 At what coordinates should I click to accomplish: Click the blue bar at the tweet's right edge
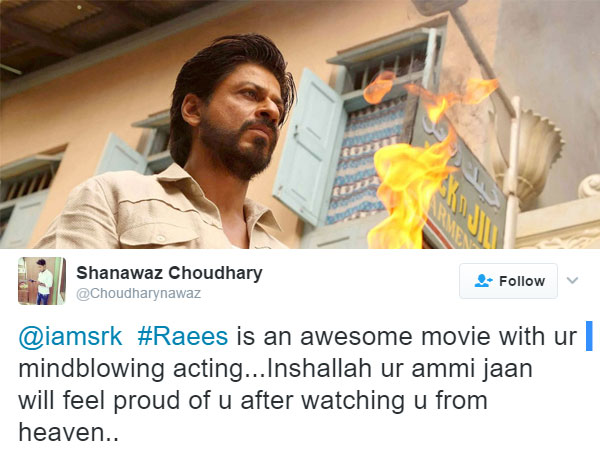click(x=589, y=336)
